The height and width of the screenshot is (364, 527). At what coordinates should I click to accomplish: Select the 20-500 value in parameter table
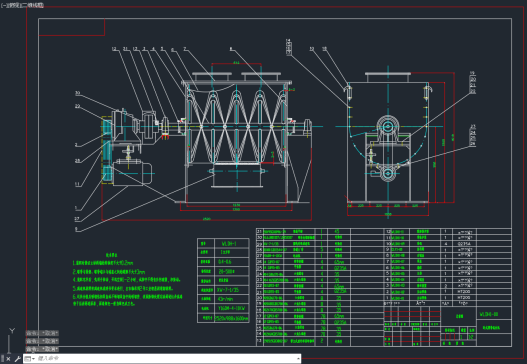click(x=226, y=271)
